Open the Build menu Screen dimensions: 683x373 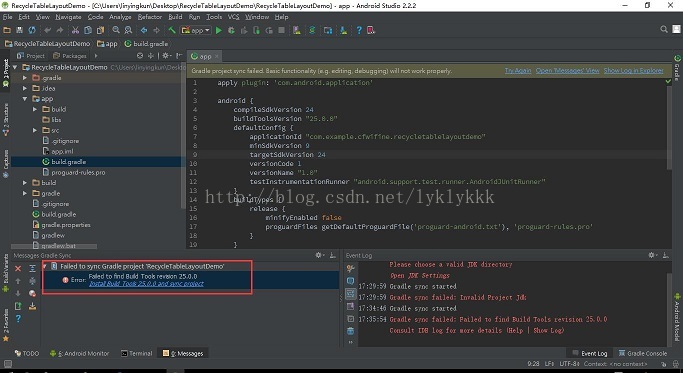pyautogui.click(x=175, y=17)
